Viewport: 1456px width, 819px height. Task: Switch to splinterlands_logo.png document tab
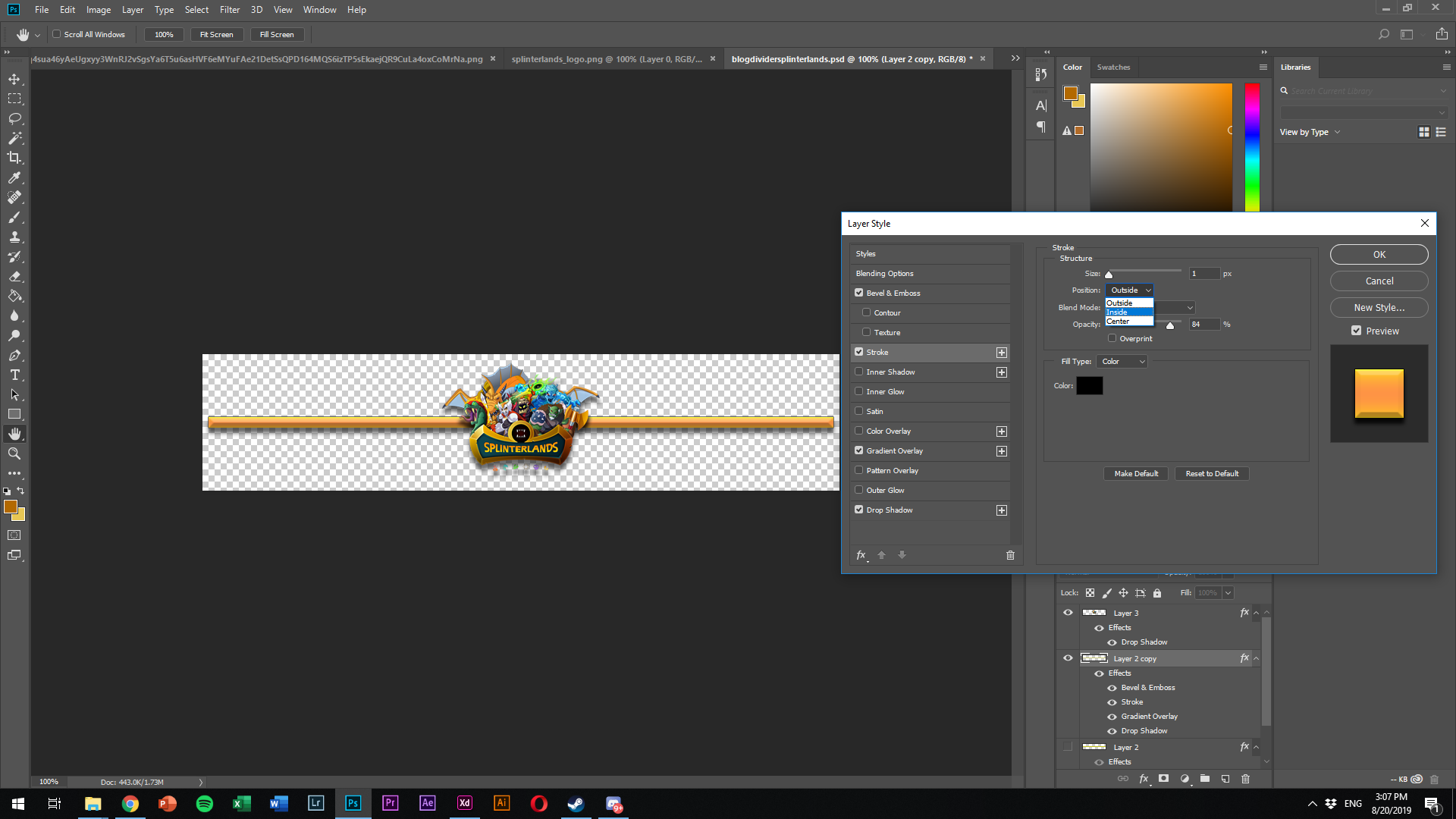point(607,59)
